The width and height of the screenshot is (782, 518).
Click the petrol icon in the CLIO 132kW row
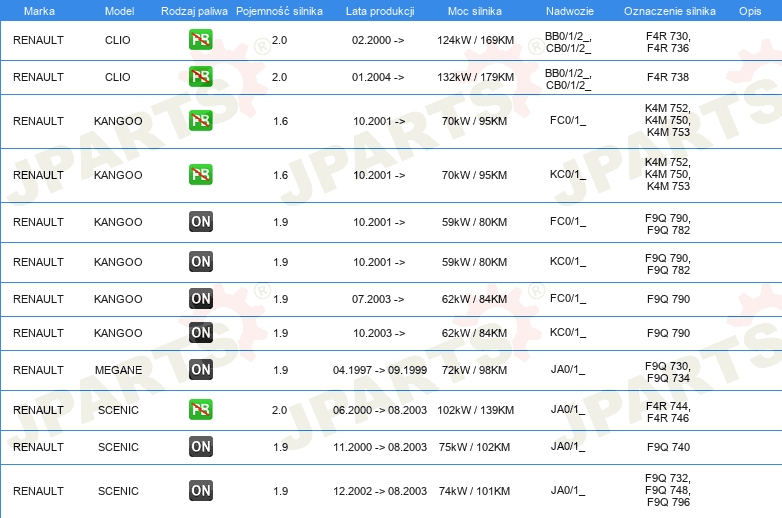(200, 77)
